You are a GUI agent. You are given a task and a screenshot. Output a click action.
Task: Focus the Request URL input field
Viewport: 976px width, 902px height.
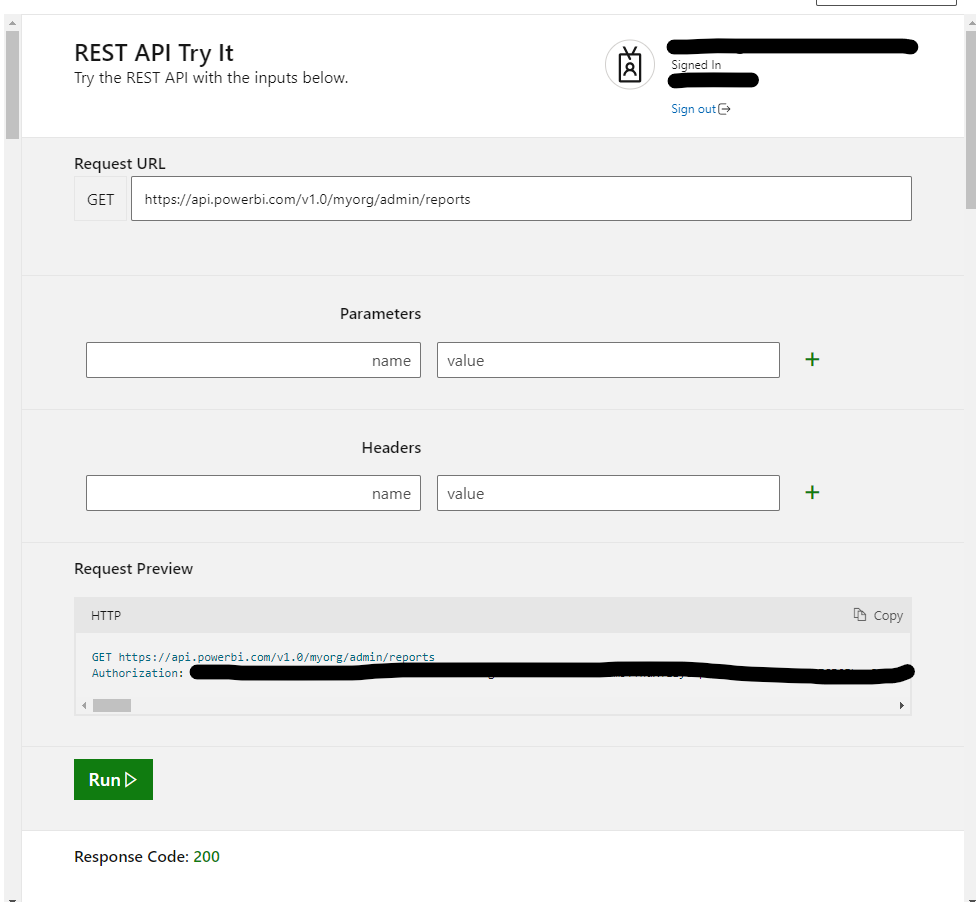[521, 199]
